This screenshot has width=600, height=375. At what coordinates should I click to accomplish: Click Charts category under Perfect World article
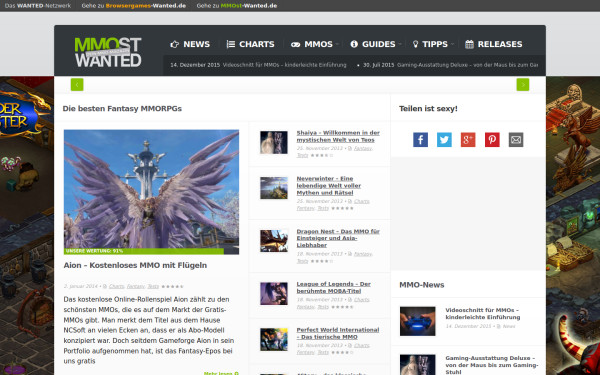click(x=362, y=346)
